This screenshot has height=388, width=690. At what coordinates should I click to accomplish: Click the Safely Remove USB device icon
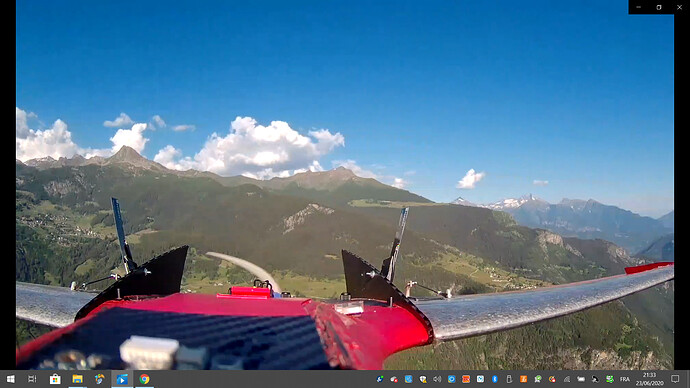click(x=509, y=379)
